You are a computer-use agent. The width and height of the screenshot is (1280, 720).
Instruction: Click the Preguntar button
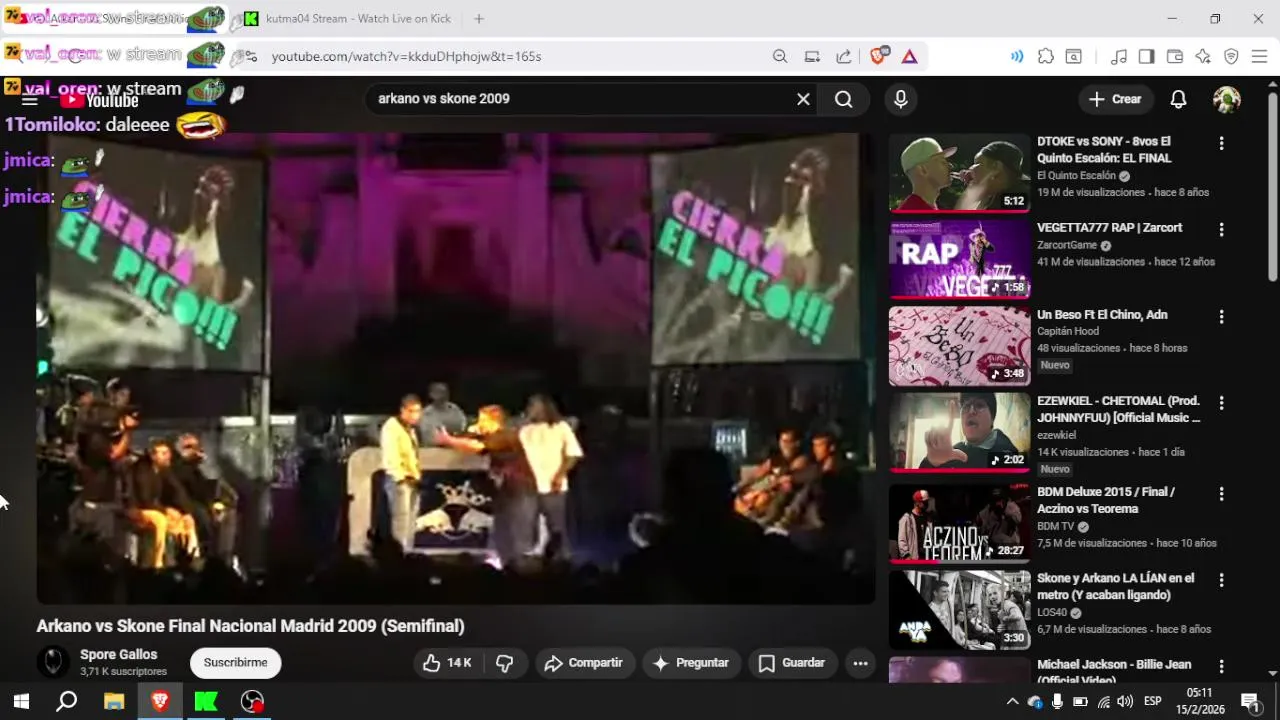coord(691,663)
